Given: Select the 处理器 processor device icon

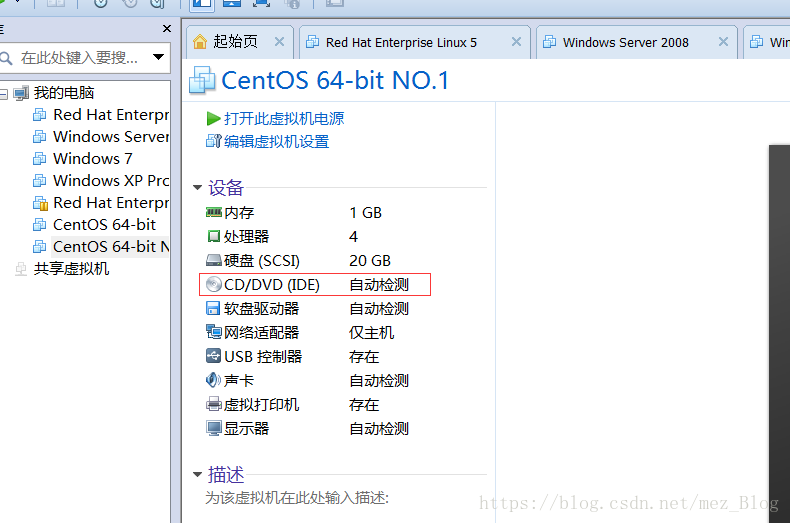Looking at the screenshot, I should click(x=214, y=236).
